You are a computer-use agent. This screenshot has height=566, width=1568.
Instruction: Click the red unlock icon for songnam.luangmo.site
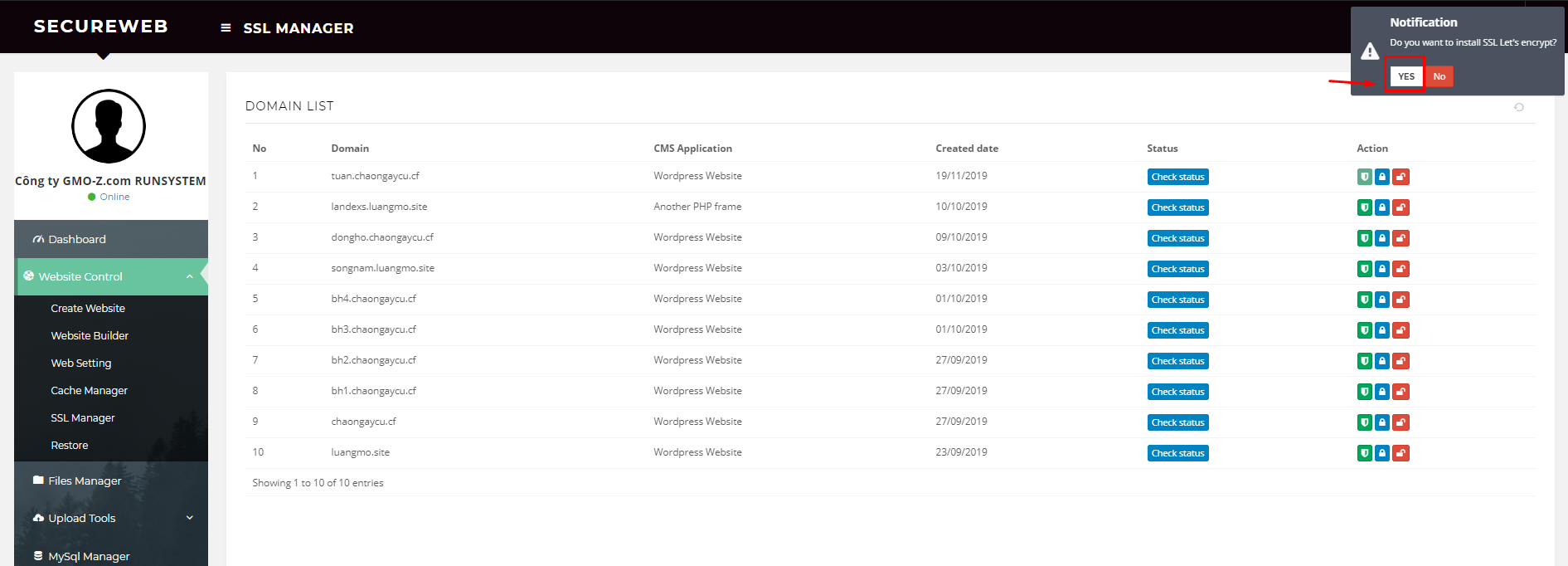pos(1401,269)
